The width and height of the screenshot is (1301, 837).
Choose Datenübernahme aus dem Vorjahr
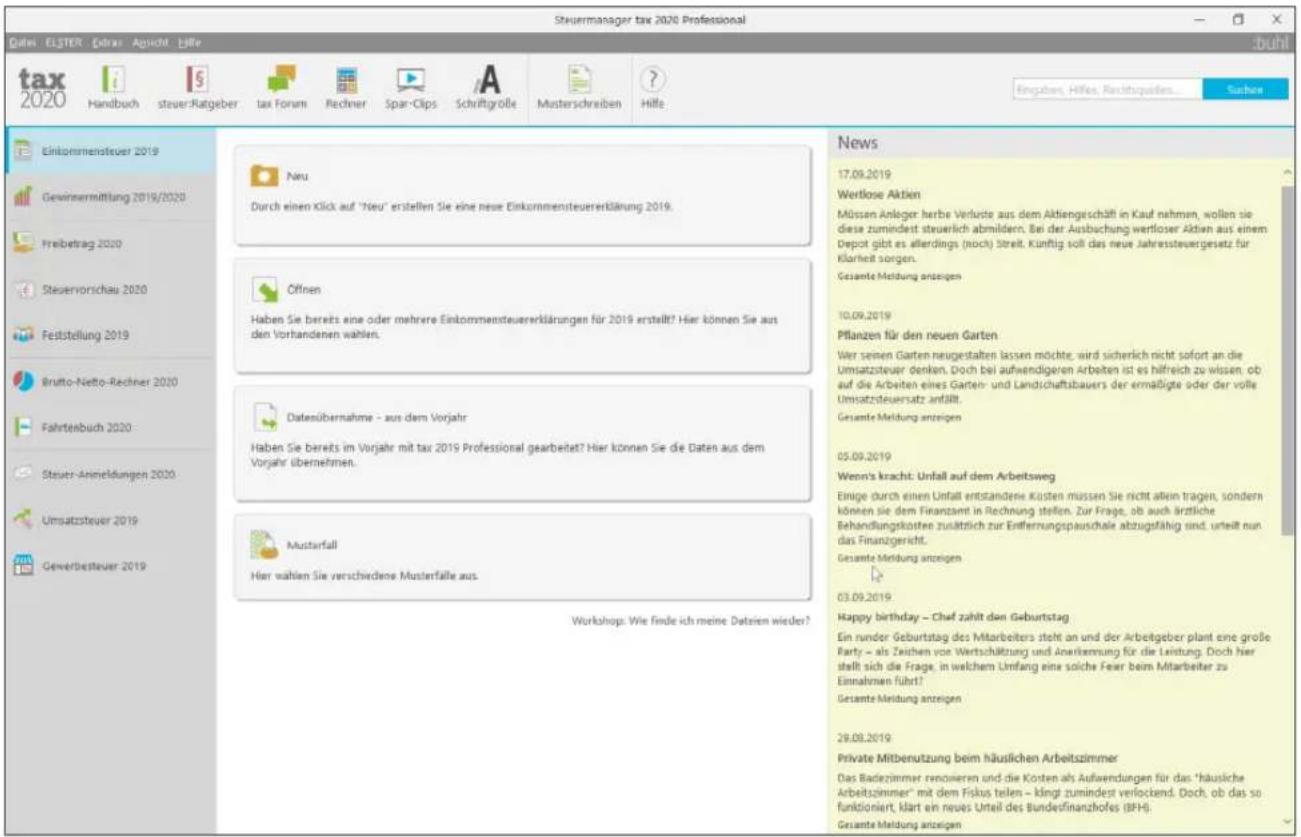click(x=522, y=444)
